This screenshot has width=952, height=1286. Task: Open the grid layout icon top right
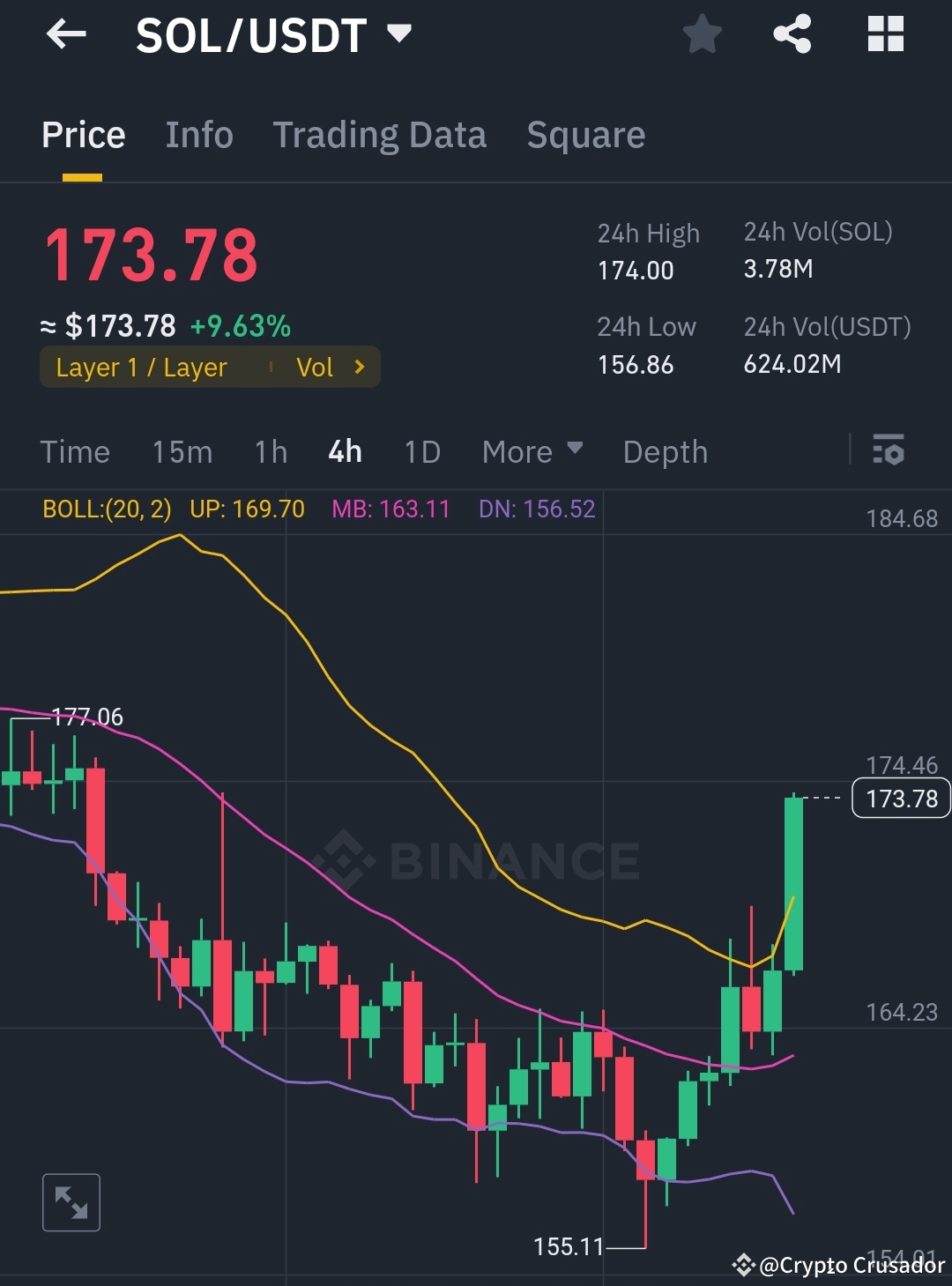885,34
